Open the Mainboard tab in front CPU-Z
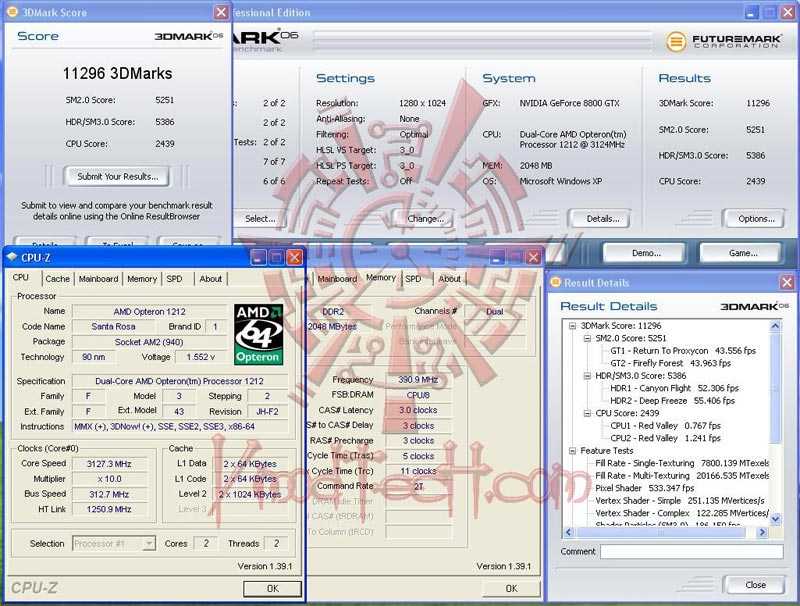Viewport: 800px width, 606px height. coord(98,279)
